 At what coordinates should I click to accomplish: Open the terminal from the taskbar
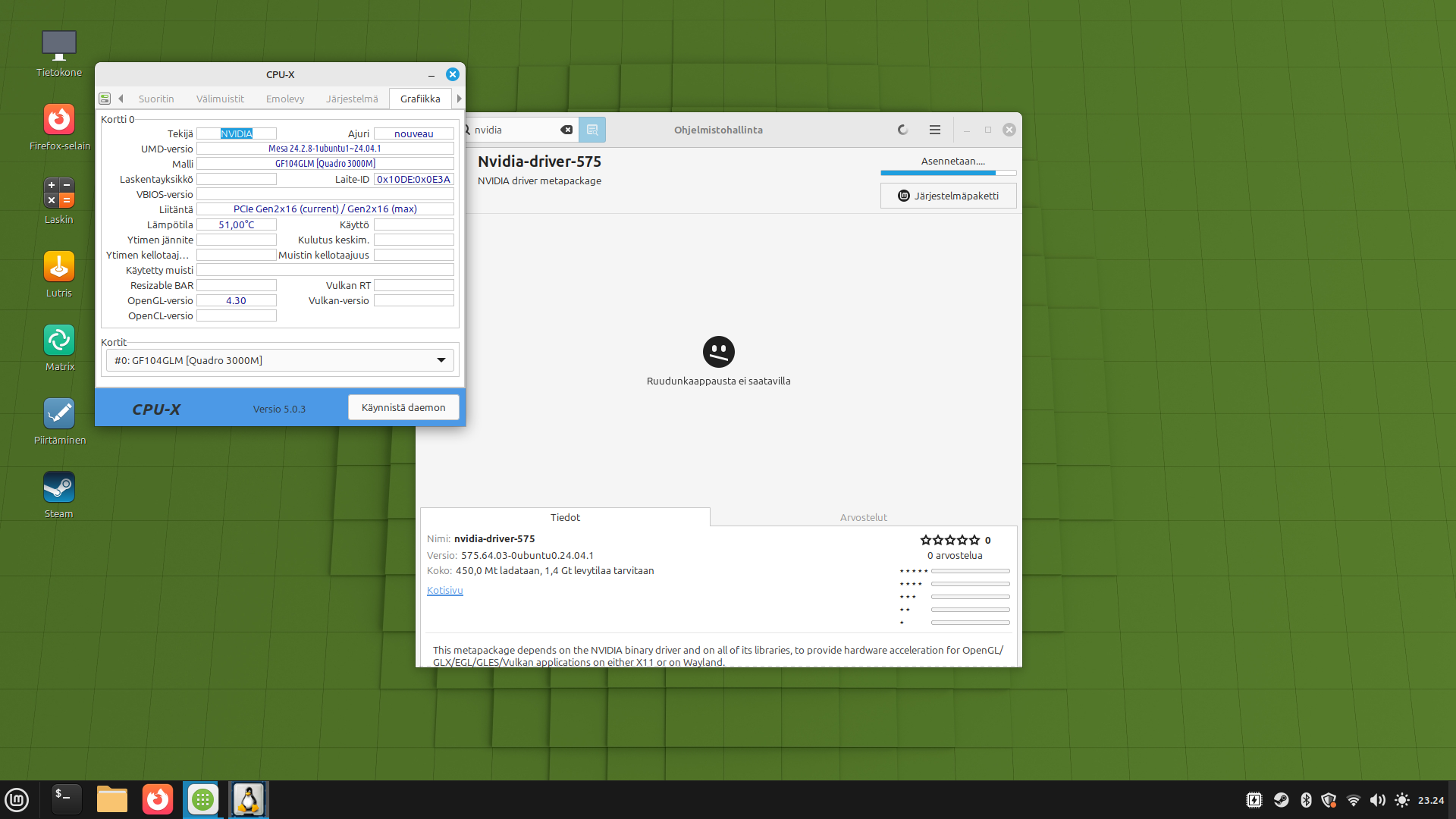[x=66, y=799]
